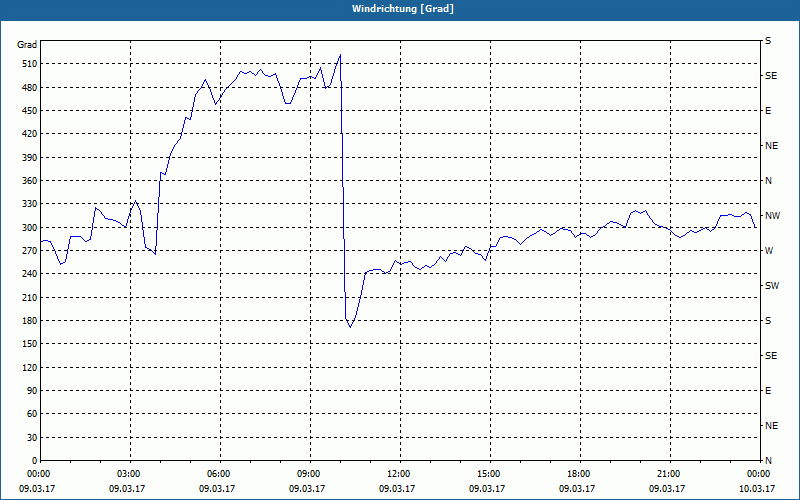Select the 480 value on the y-axis
The height and width of the screenshot is (500, 800).
pyautogui.click(x=29, y=88)
